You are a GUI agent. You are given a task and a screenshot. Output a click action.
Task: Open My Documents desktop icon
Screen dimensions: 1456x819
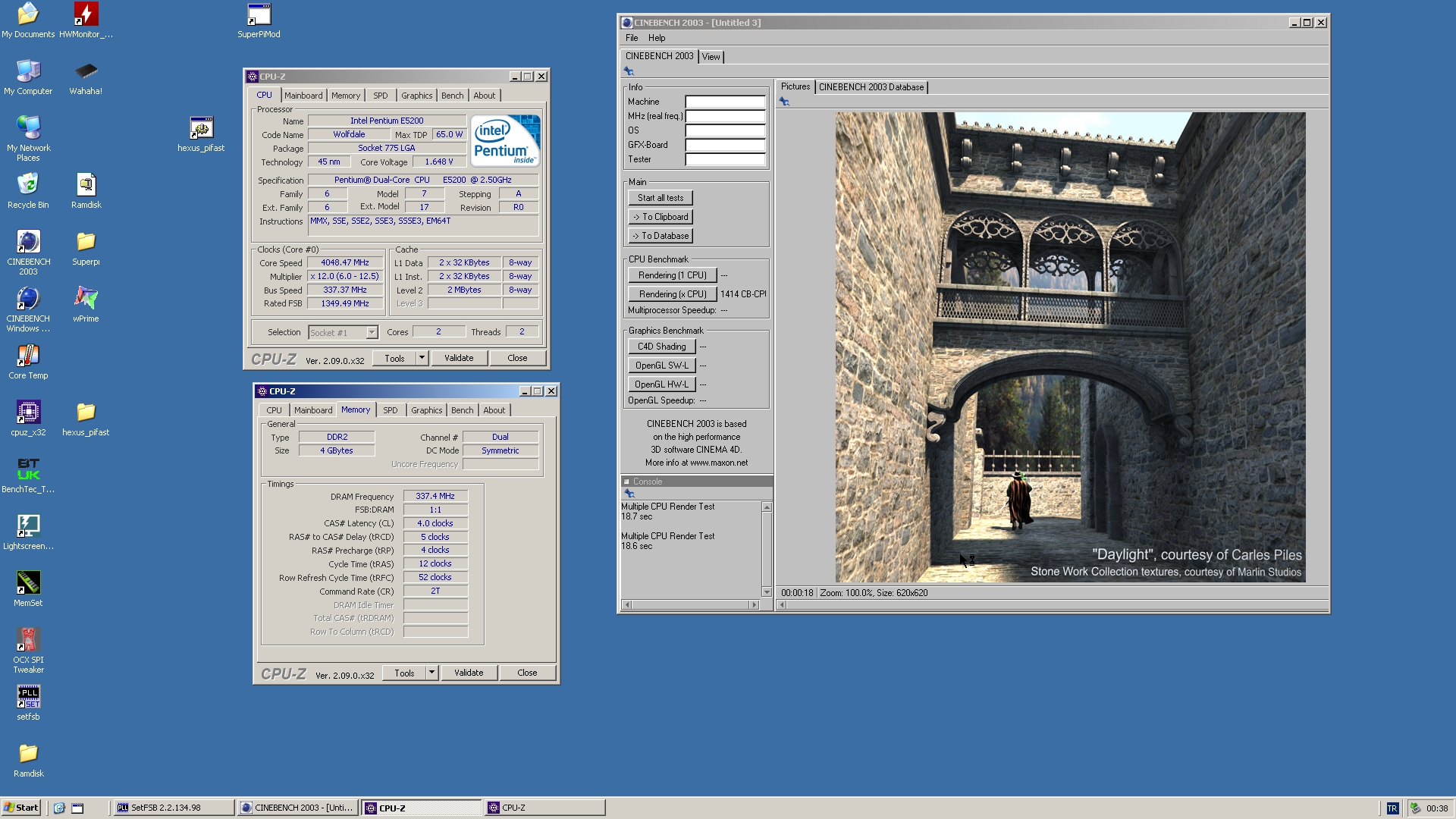[28, 20]
